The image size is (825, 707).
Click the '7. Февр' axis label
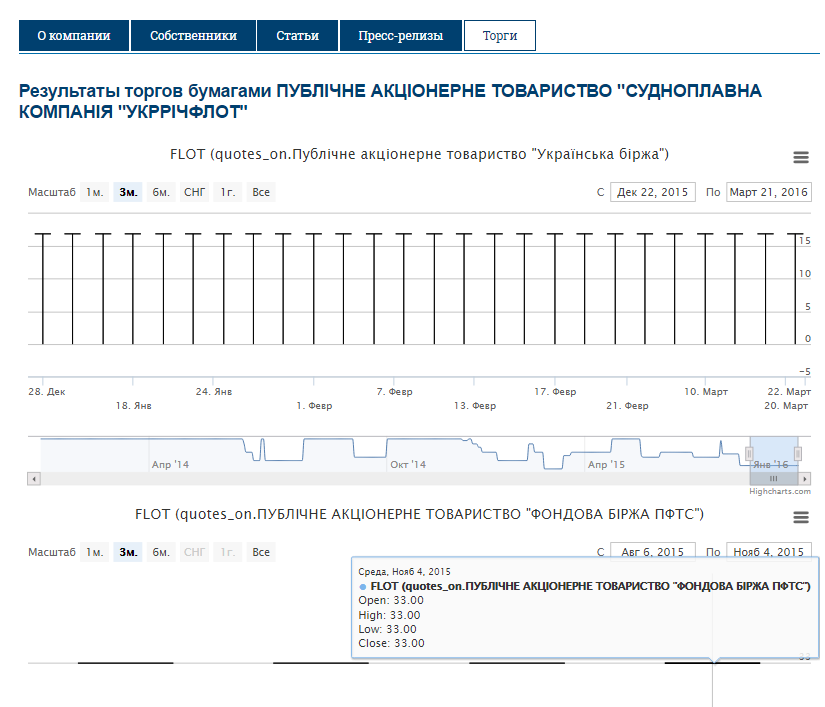tap(395, 391)
